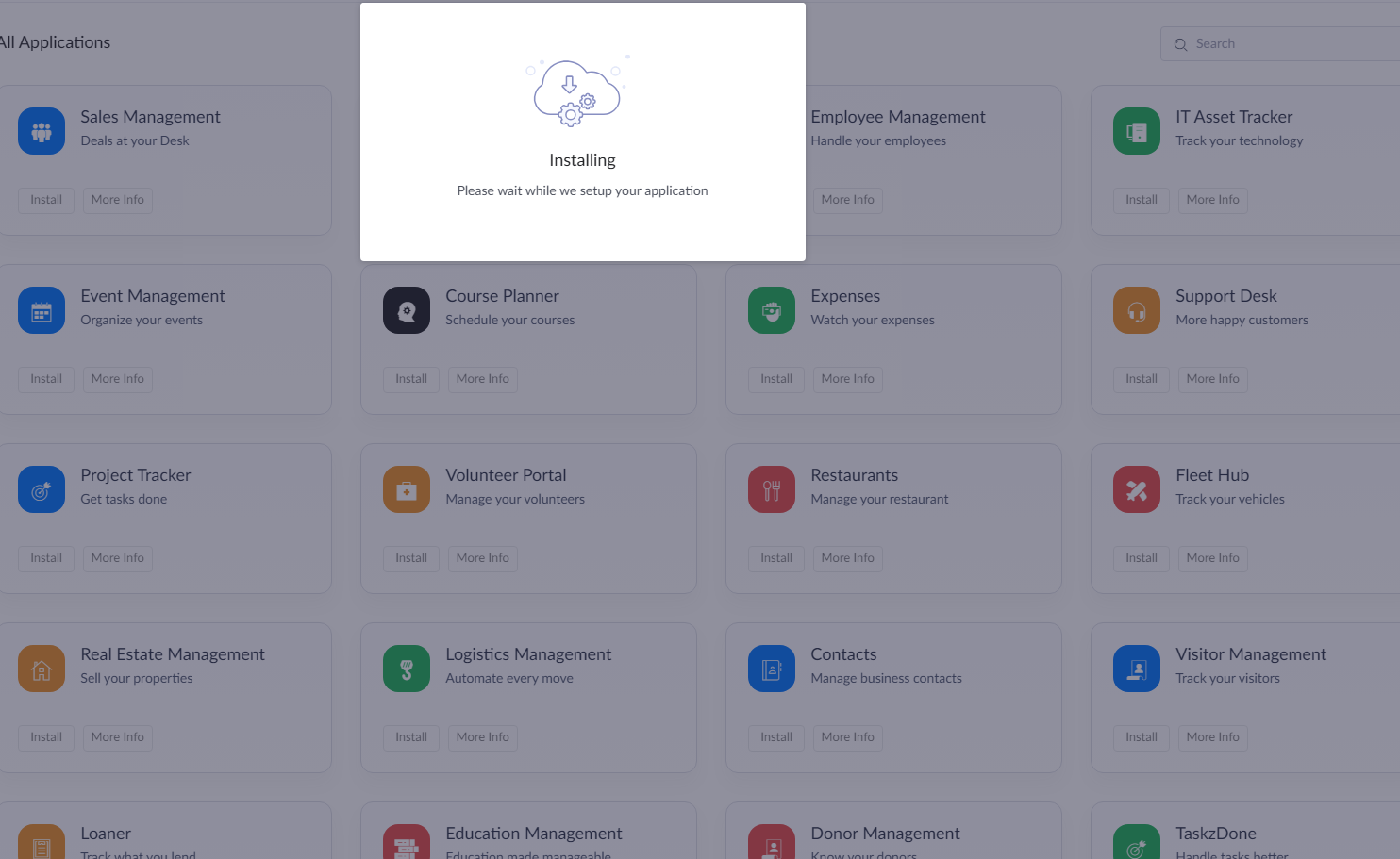Click the Volunteer Portal icon
Viewport: 1400px width, 859px height.
coord(407,489)
